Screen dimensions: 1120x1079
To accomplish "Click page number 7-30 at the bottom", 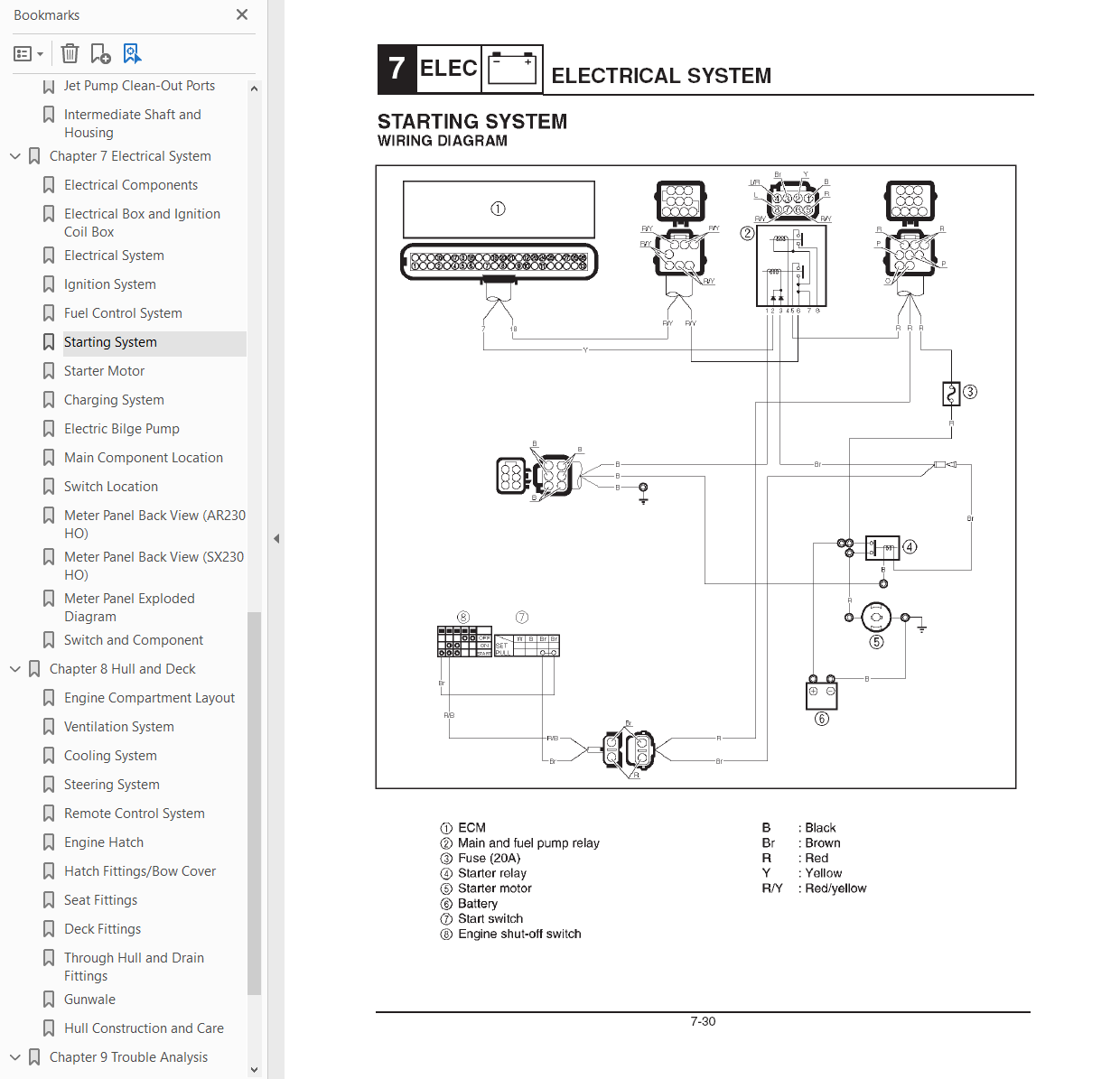I will click(703, 1021).
